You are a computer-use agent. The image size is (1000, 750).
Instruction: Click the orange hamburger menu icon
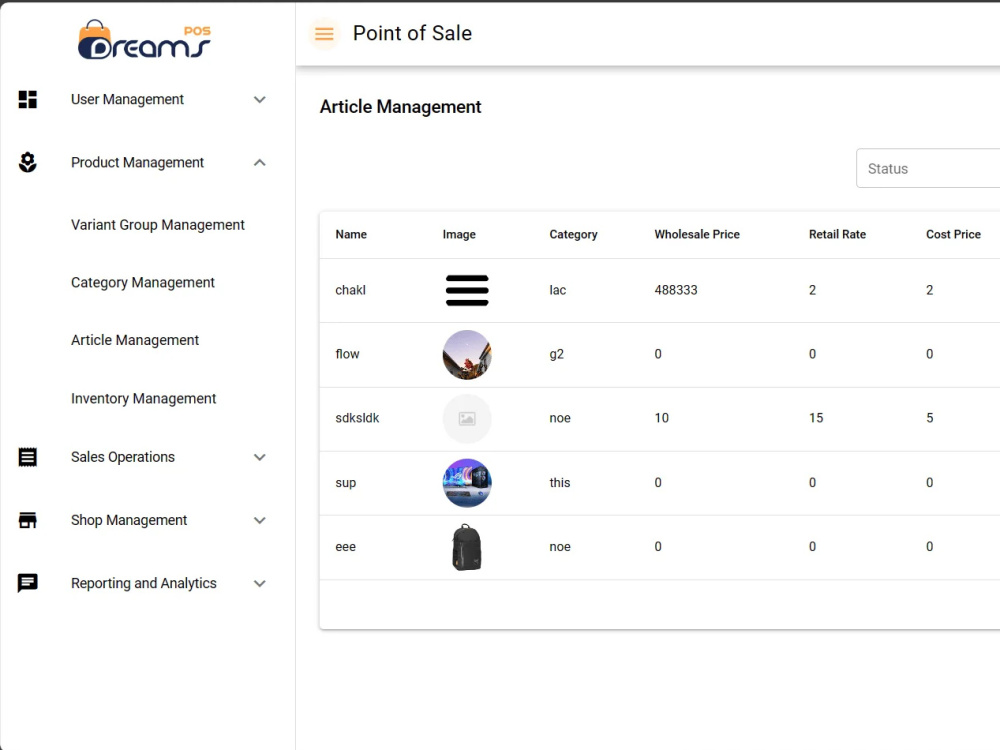[324, 34]
